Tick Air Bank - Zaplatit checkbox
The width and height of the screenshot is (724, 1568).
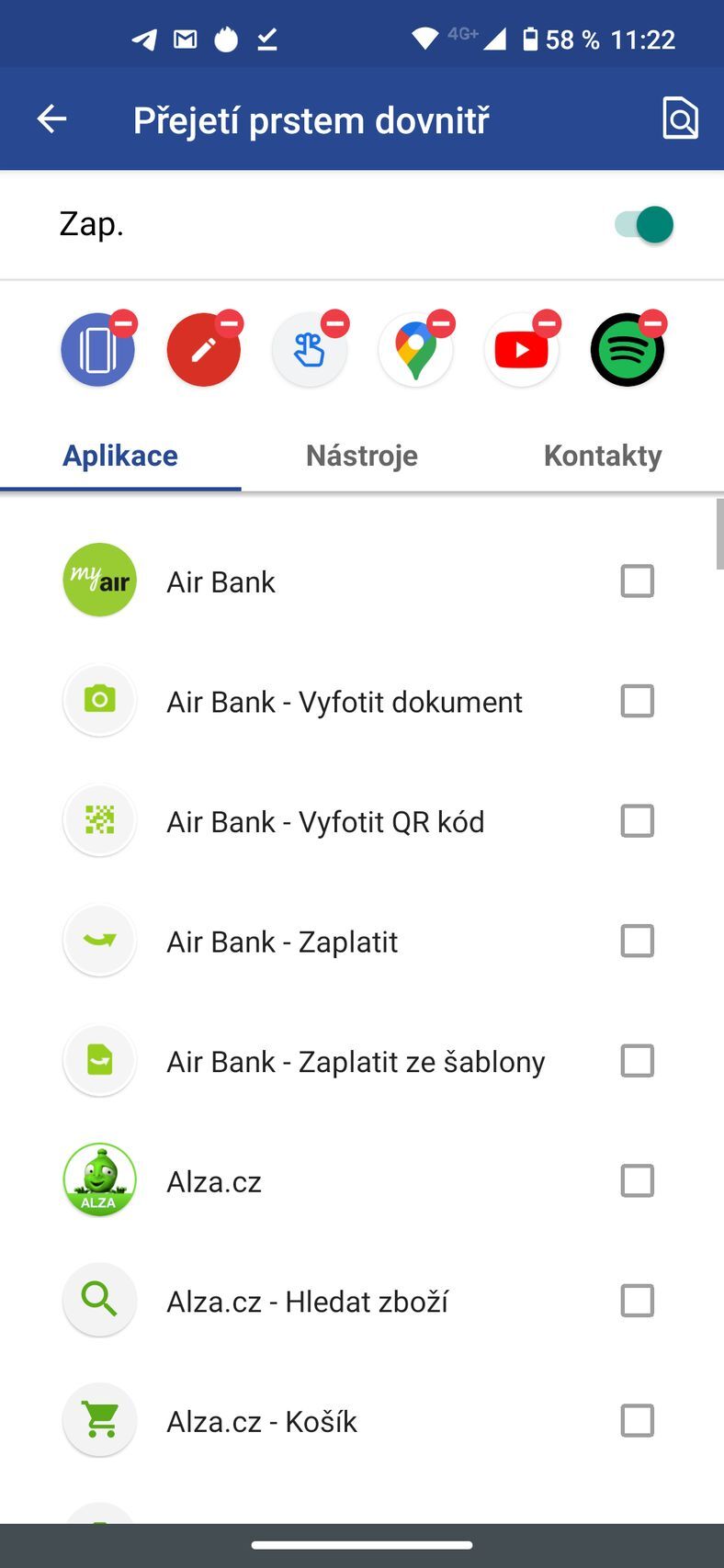[x=637, y=942]
